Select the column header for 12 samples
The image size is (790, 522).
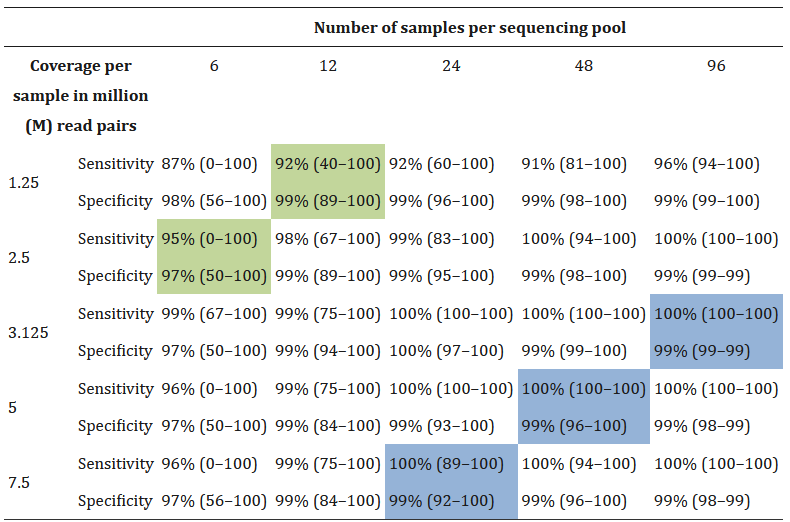tap(328, 66)
